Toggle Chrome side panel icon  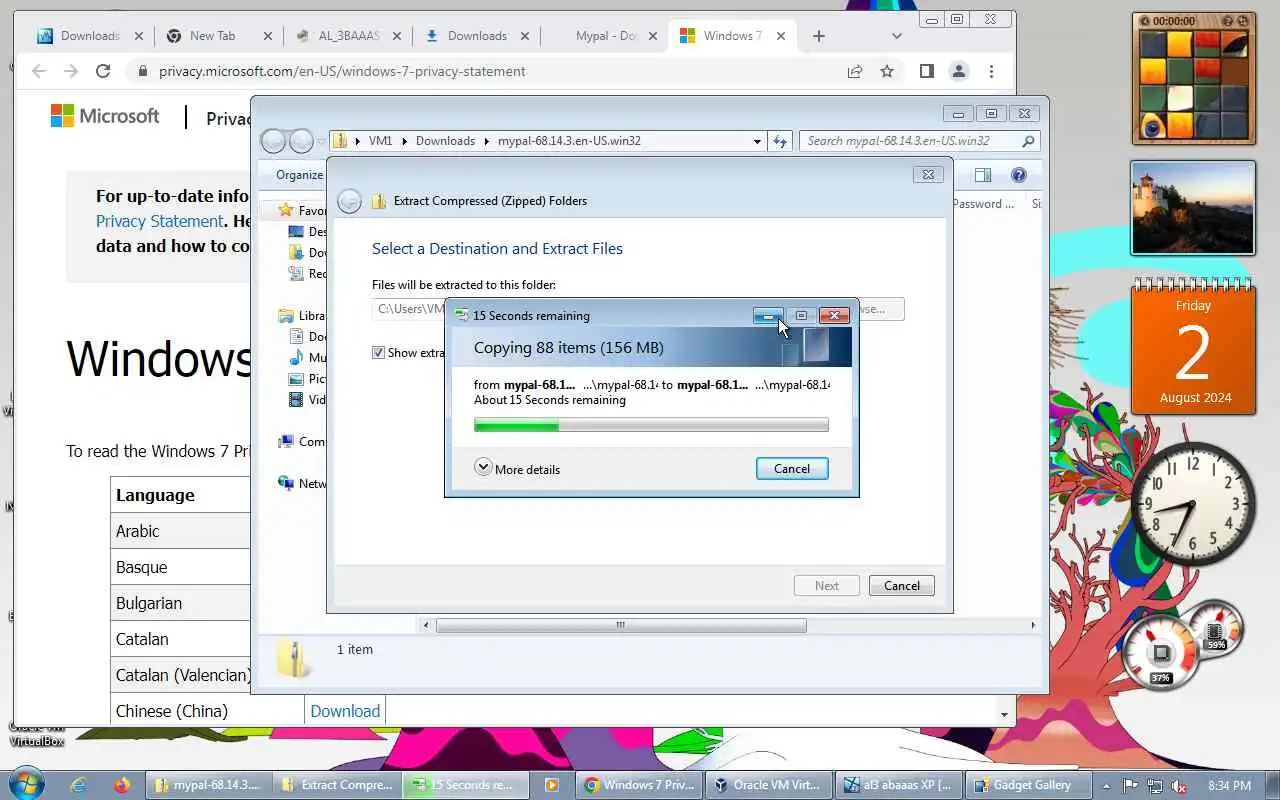click(927, 71)
